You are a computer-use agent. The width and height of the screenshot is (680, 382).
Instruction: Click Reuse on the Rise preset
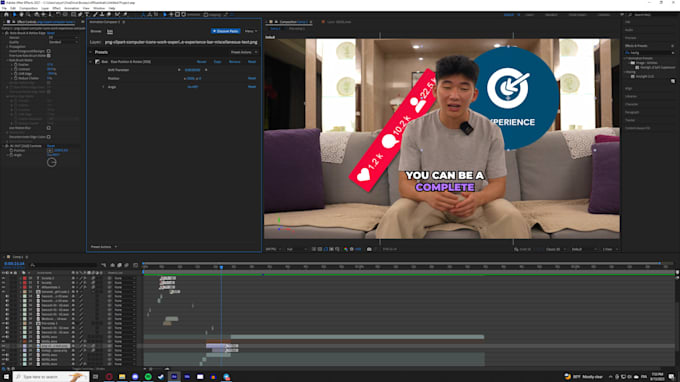[202, 62]
